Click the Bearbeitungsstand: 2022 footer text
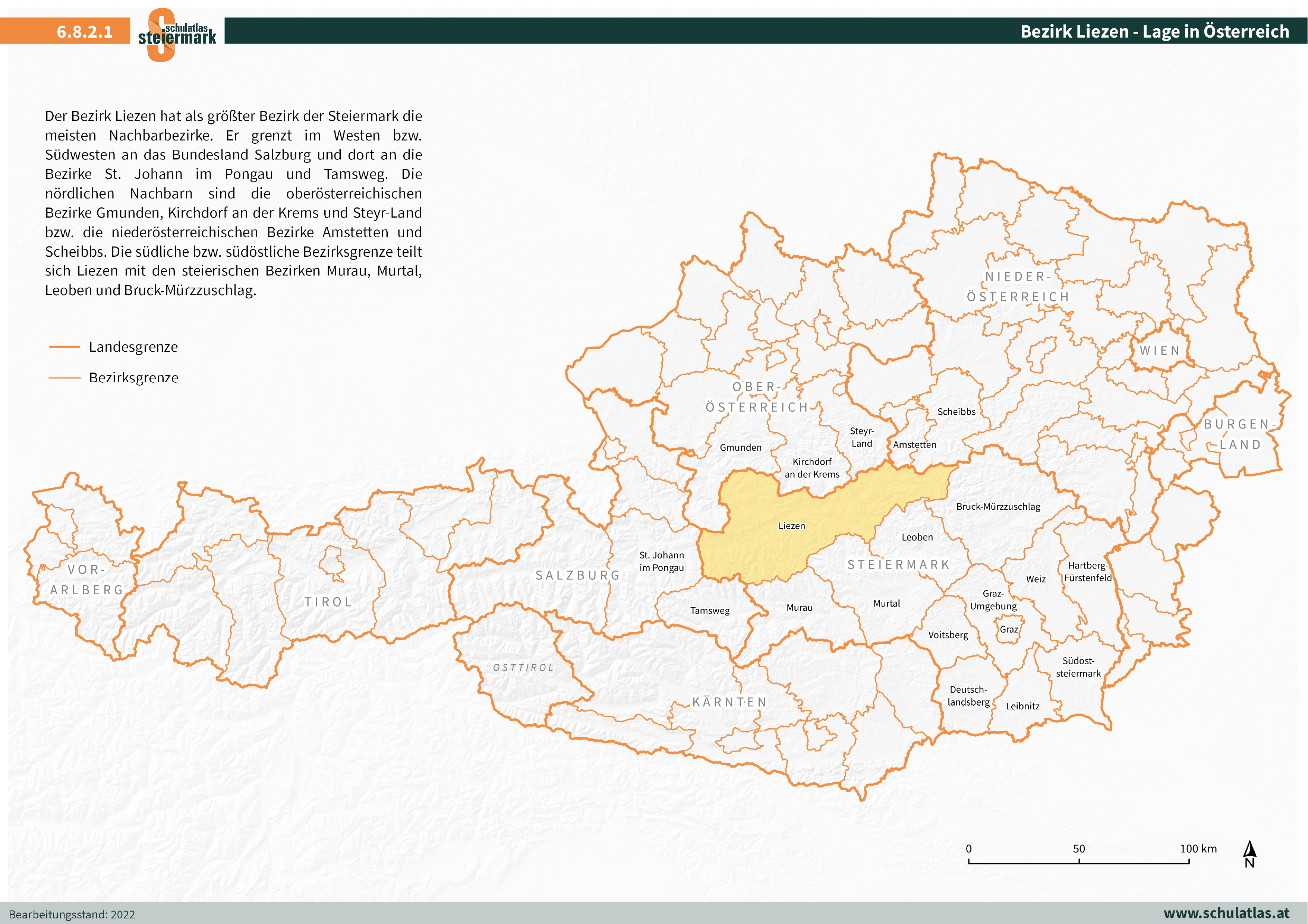 tap(72, 914)
